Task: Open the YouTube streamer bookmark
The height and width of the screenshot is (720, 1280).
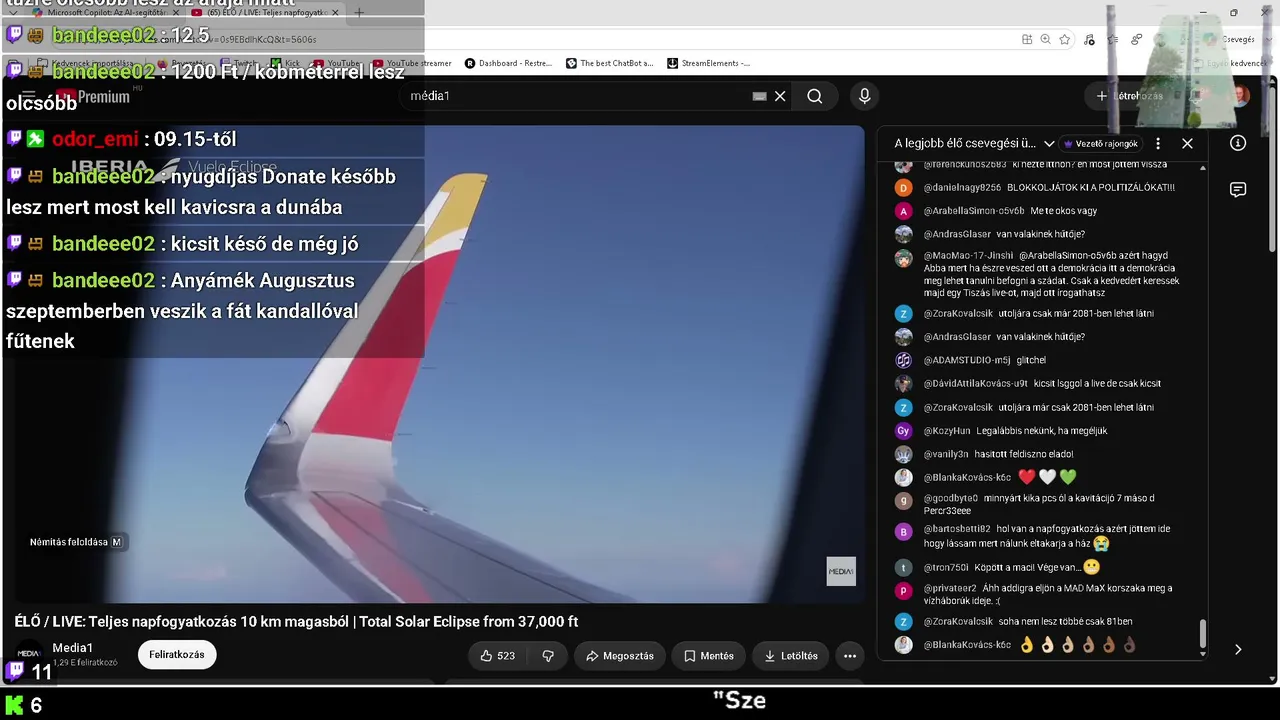Action: click(x=413, y=63)
